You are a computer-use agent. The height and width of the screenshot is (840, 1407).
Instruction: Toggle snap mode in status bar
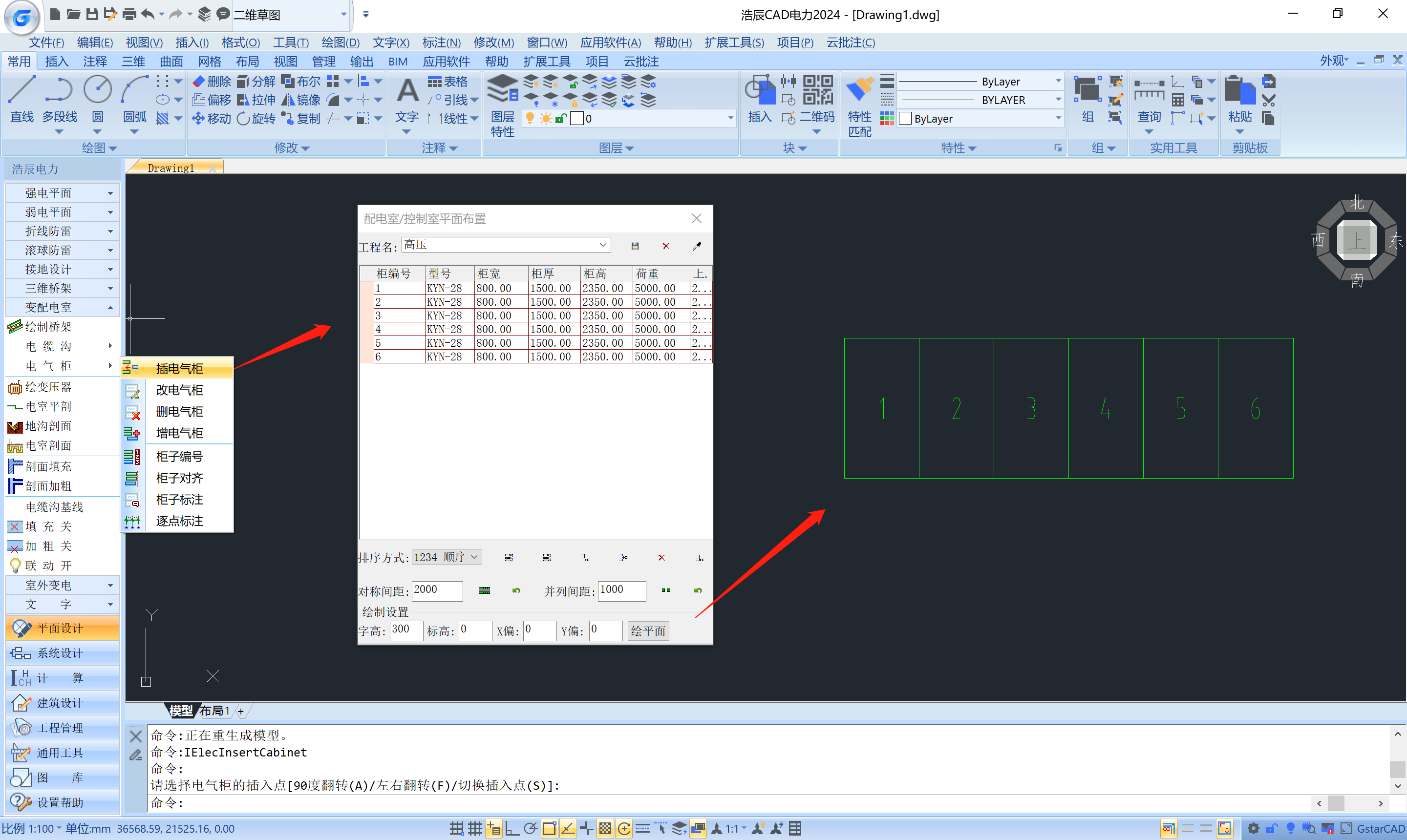(x=456, y=829)
